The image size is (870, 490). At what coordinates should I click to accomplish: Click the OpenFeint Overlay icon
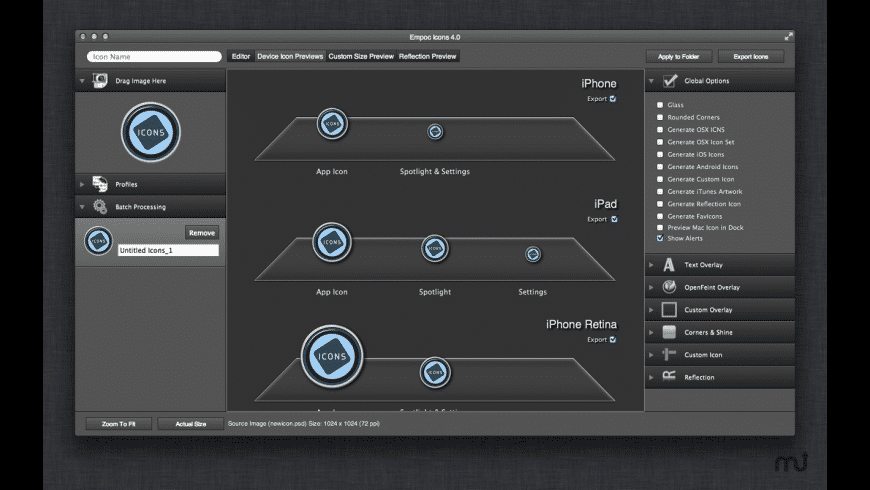coord(669,287)
